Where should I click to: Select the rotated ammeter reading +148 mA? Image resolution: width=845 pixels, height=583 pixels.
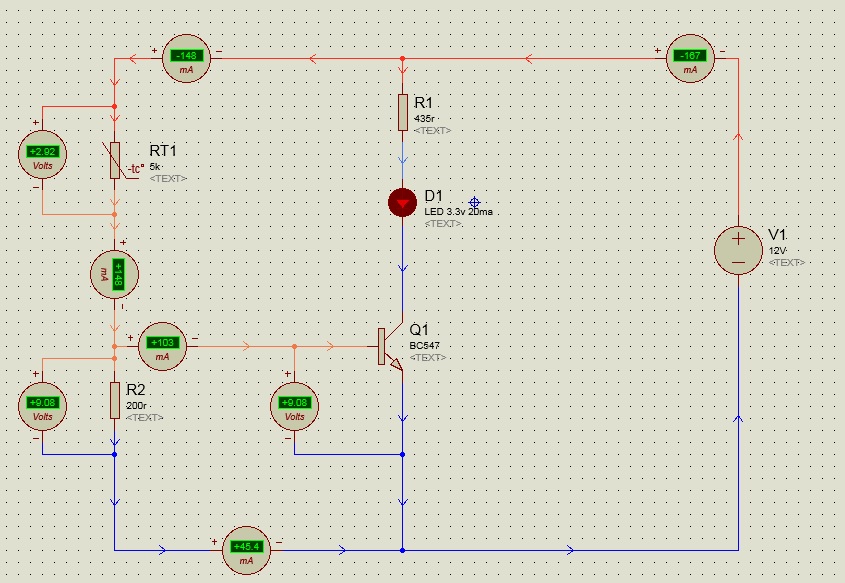tap(114, 274)
